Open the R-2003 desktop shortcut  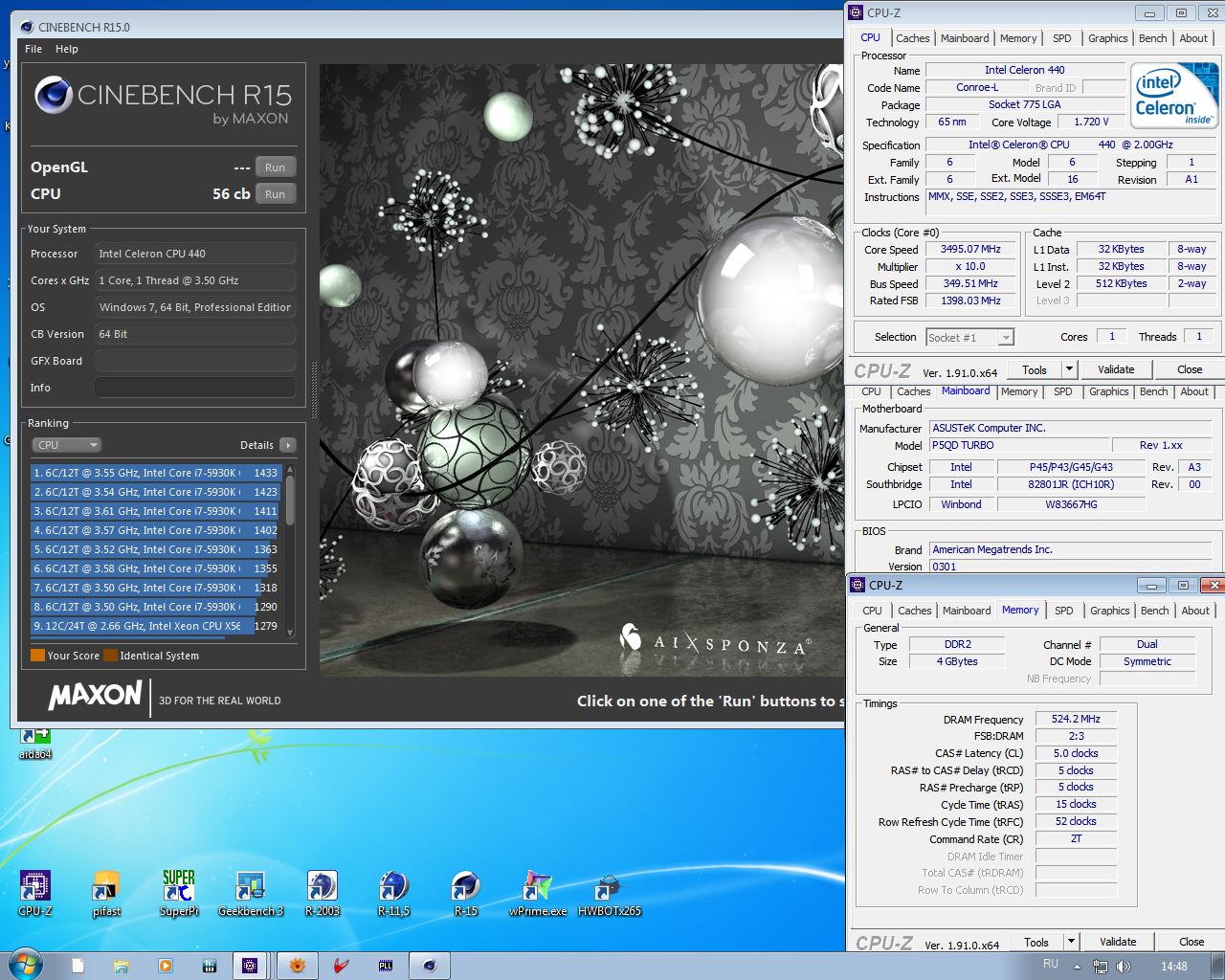tap(323, 894)
